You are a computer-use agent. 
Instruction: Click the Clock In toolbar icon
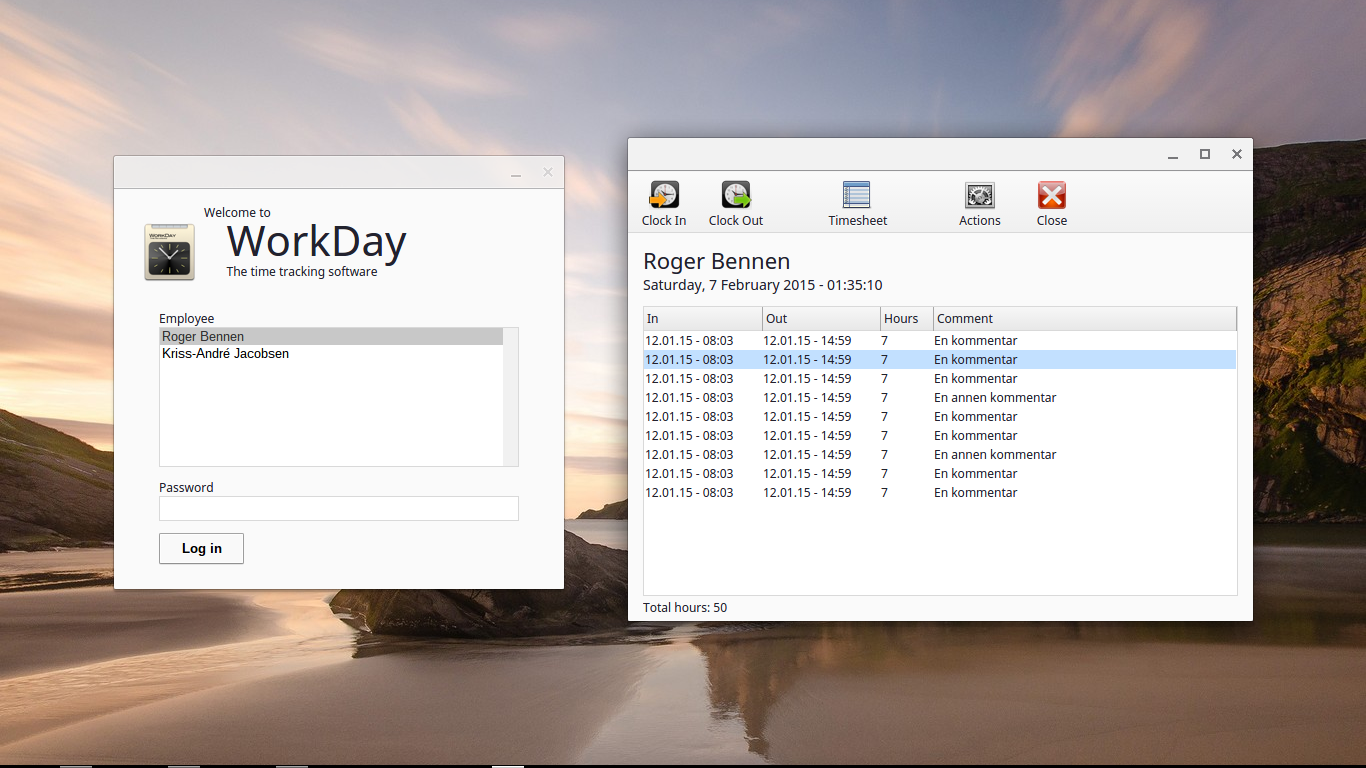[664, 204]
